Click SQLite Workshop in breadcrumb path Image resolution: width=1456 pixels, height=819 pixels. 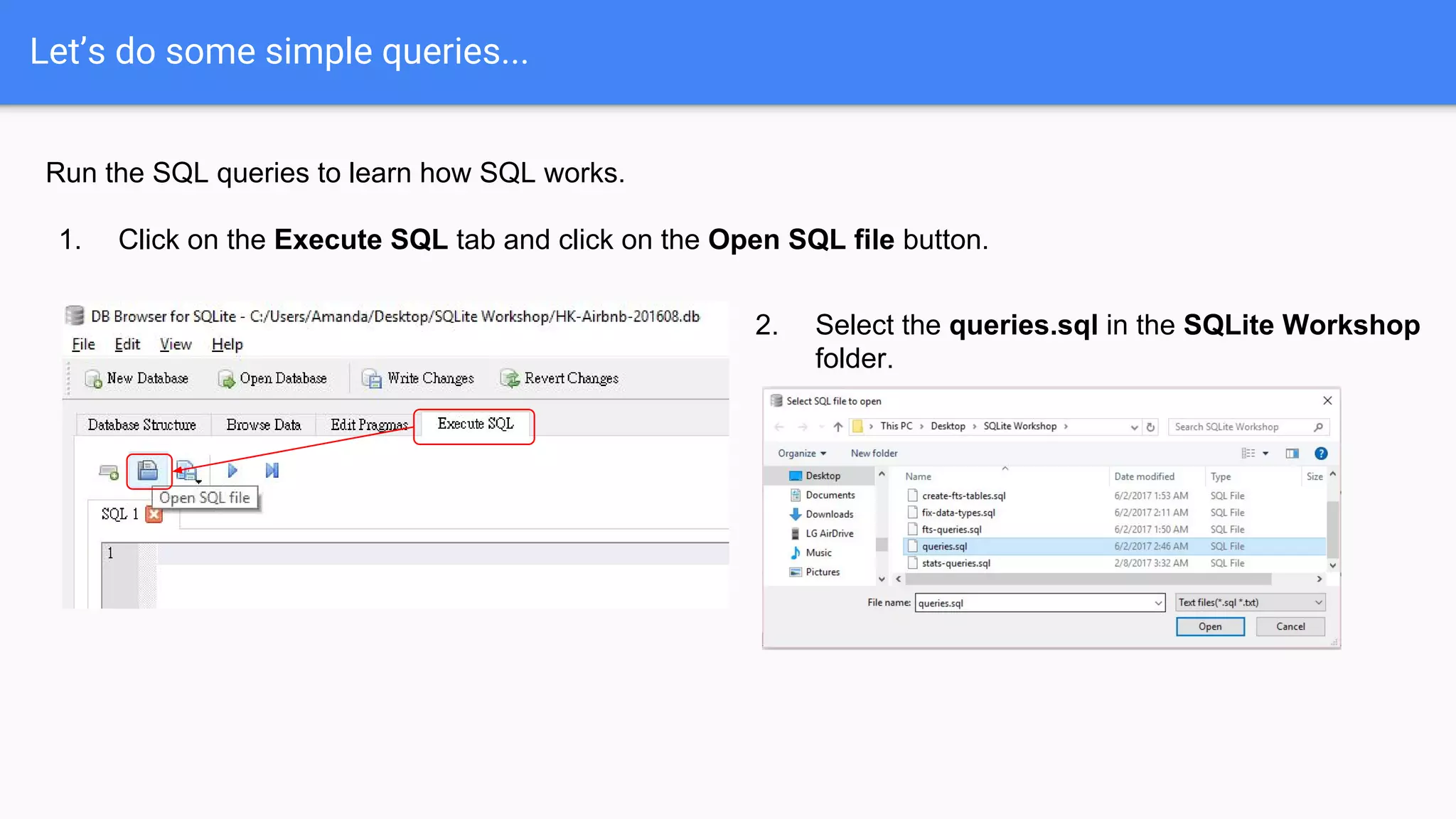click(1019, 426)
